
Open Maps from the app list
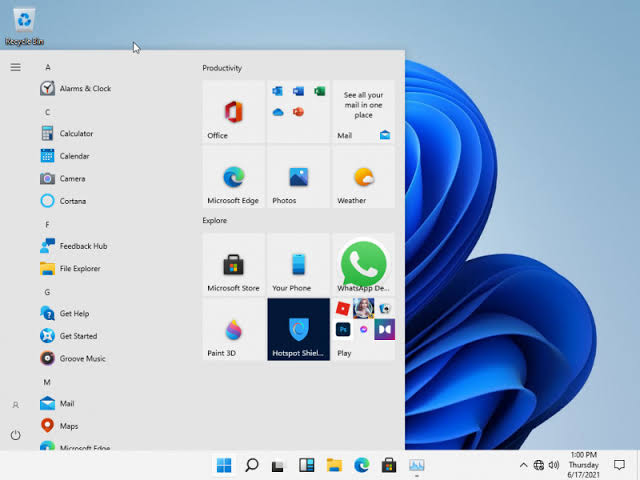[x=60, y=426]
